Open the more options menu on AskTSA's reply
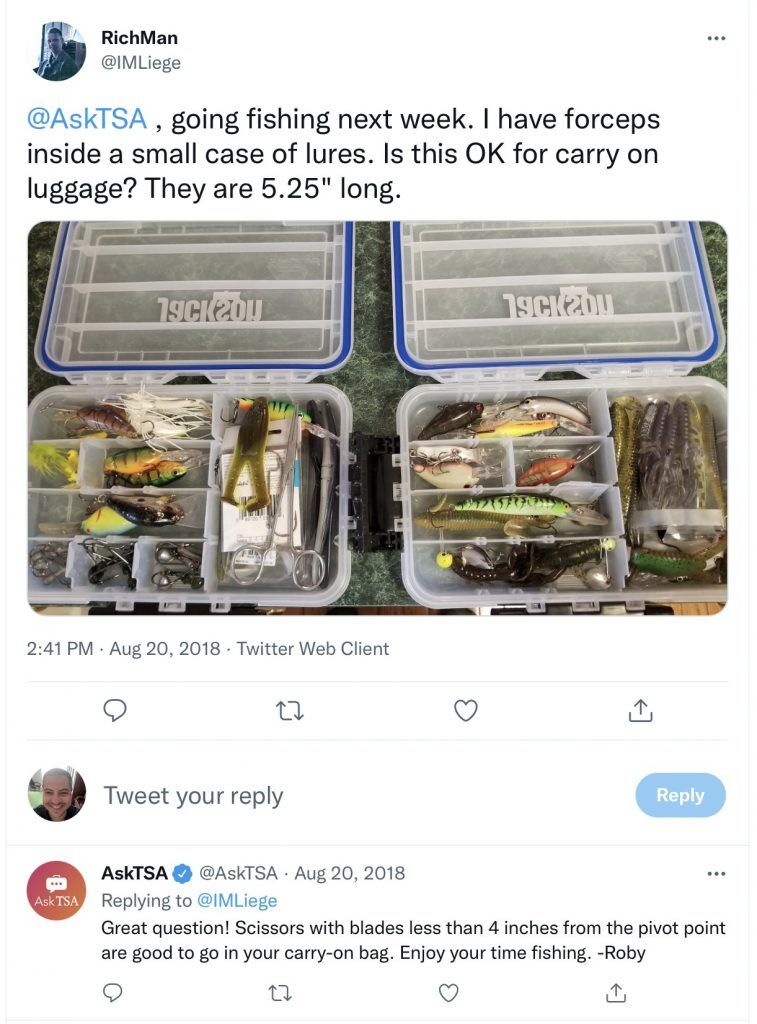This screenshot has width=757, height=1024. [716, 873]
